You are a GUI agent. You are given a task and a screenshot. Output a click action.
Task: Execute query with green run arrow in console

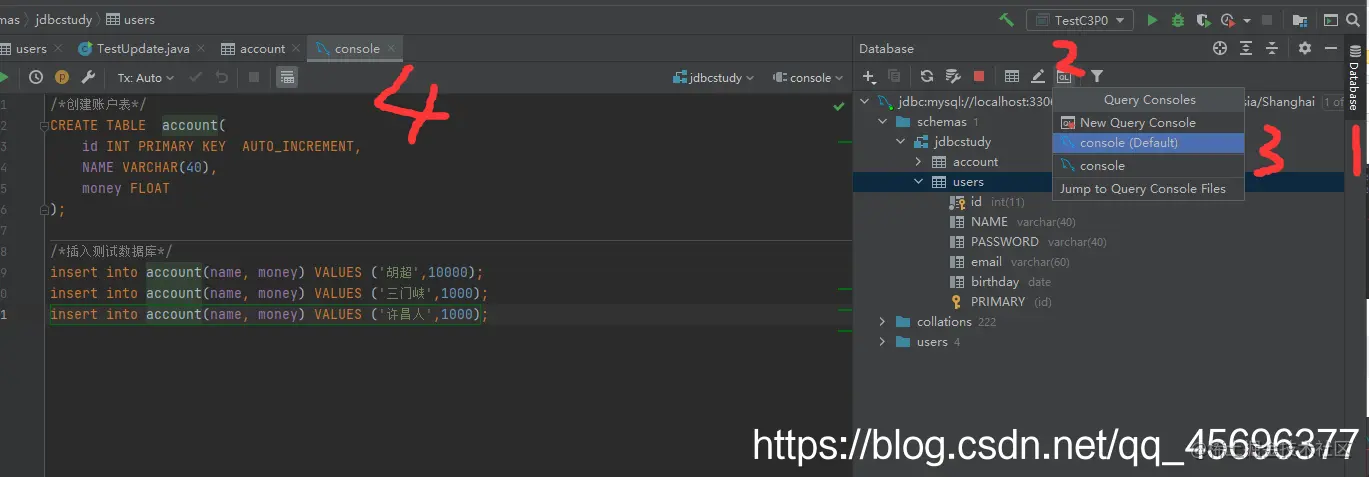click(x=4, y=77)
